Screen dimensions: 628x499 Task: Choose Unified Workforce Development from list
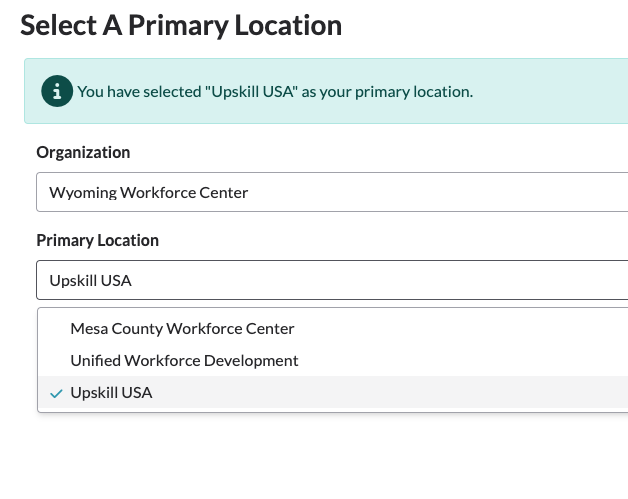point(184,360)
